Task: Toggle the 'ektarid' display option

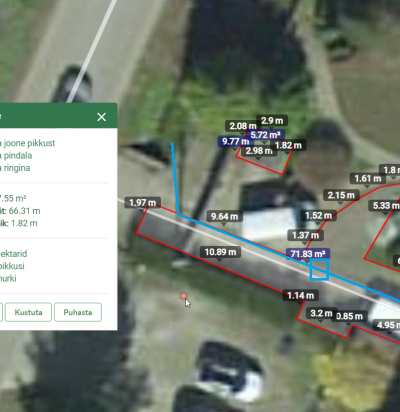Action: click(13, 254)
